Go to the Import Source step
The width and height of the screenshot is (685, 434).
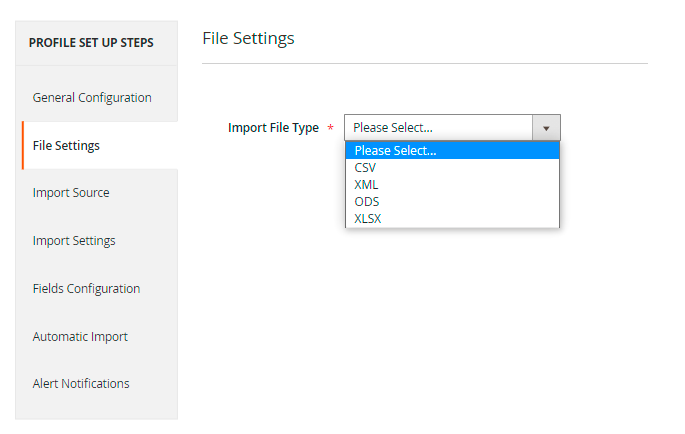point(71,193)
